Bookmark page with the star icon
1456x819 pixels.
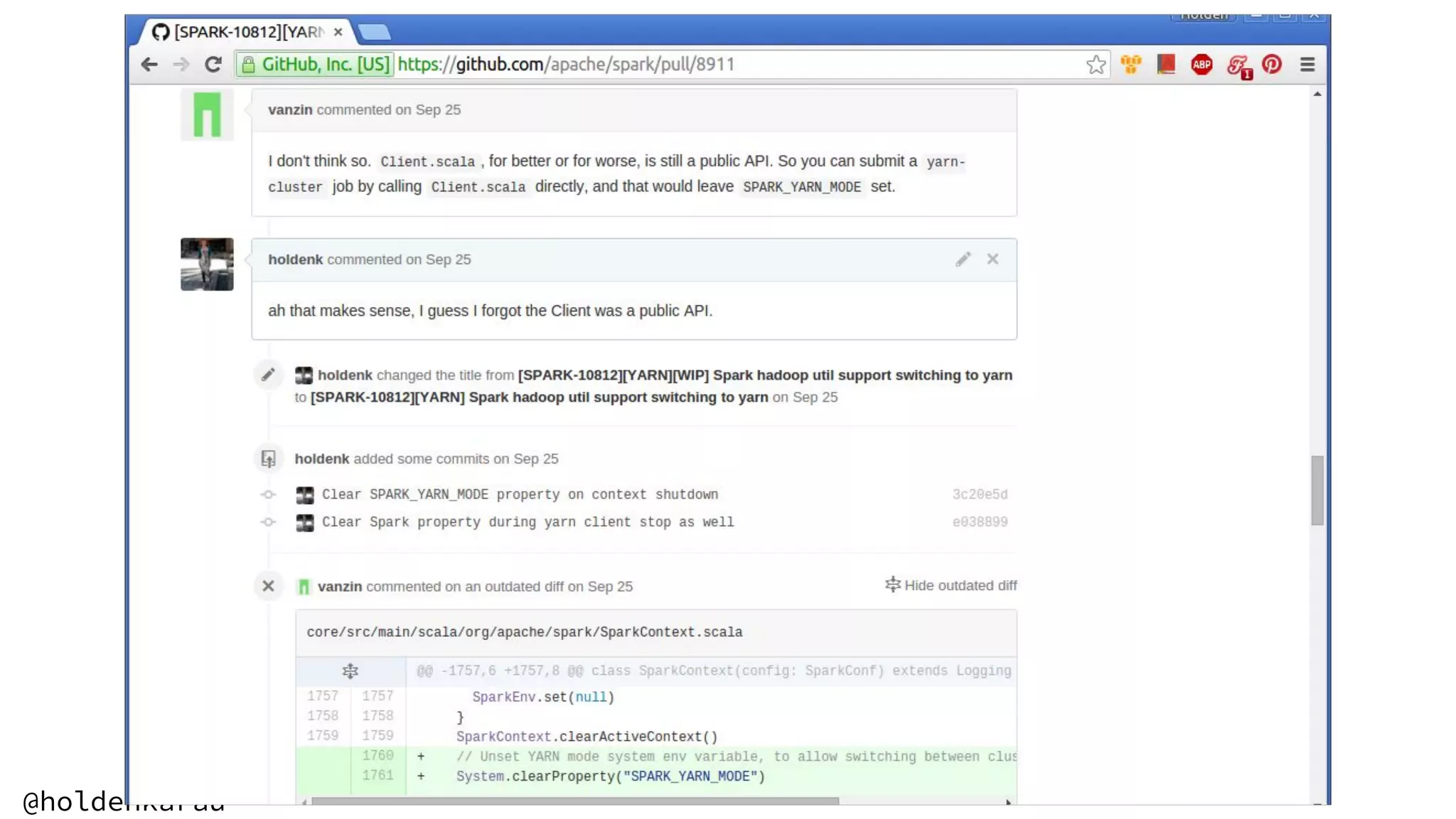[1096, 65]
